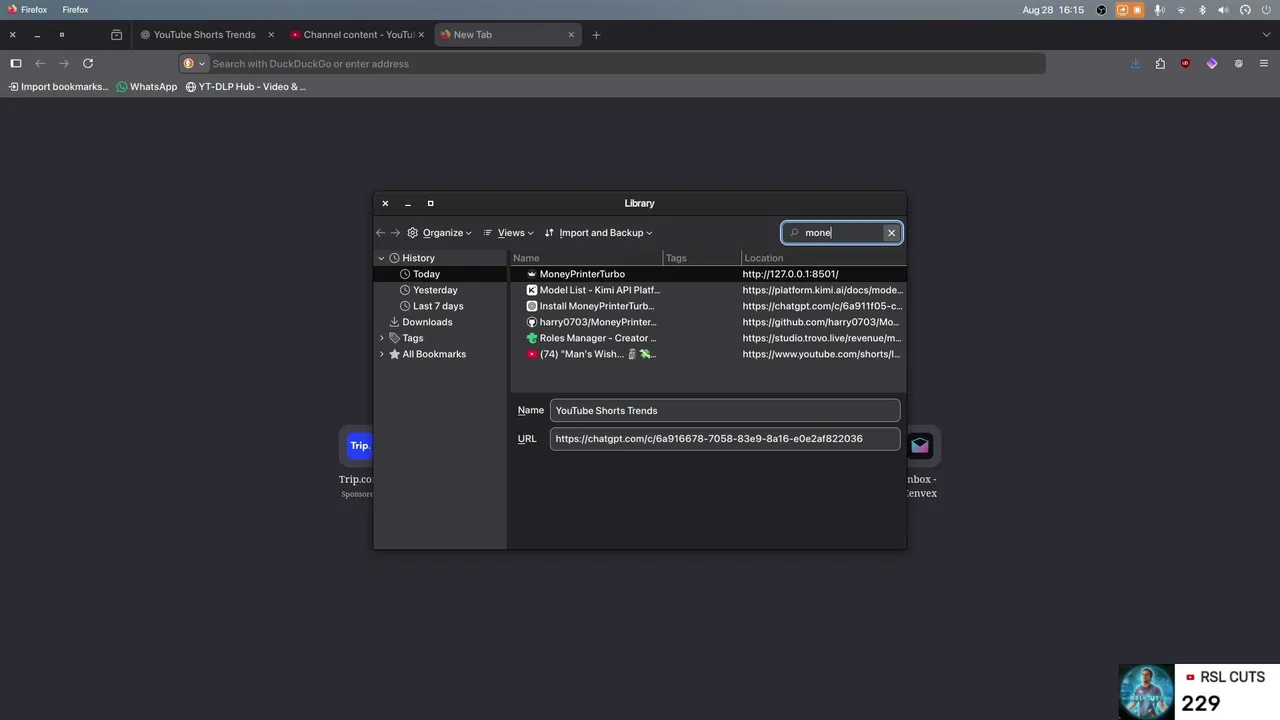Select the Roles Manager - Creator entry
This screenshot has width=1280, height=720.
708,338
